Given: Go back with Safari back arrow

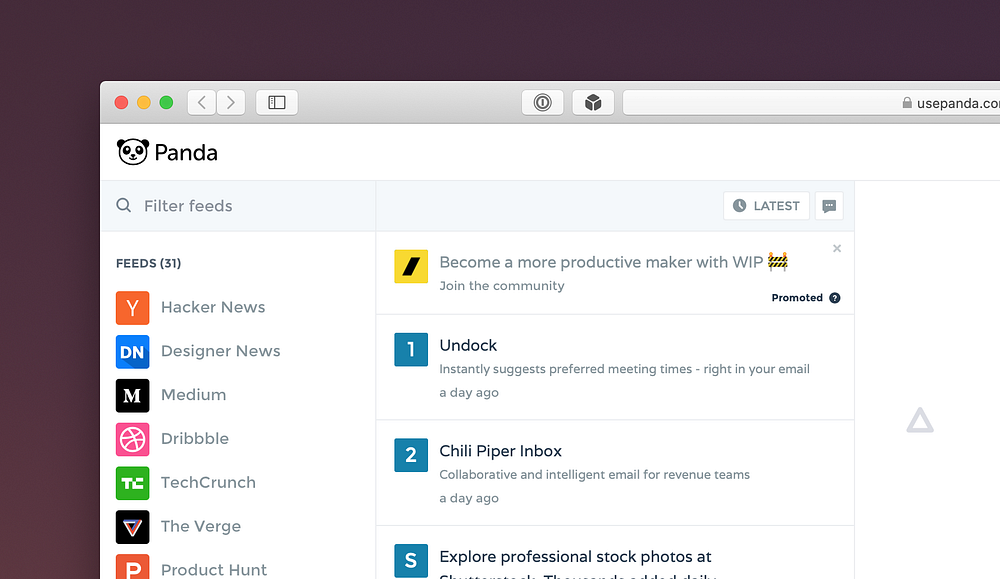Looking at the screenshot, I should [x=202, y=102].
